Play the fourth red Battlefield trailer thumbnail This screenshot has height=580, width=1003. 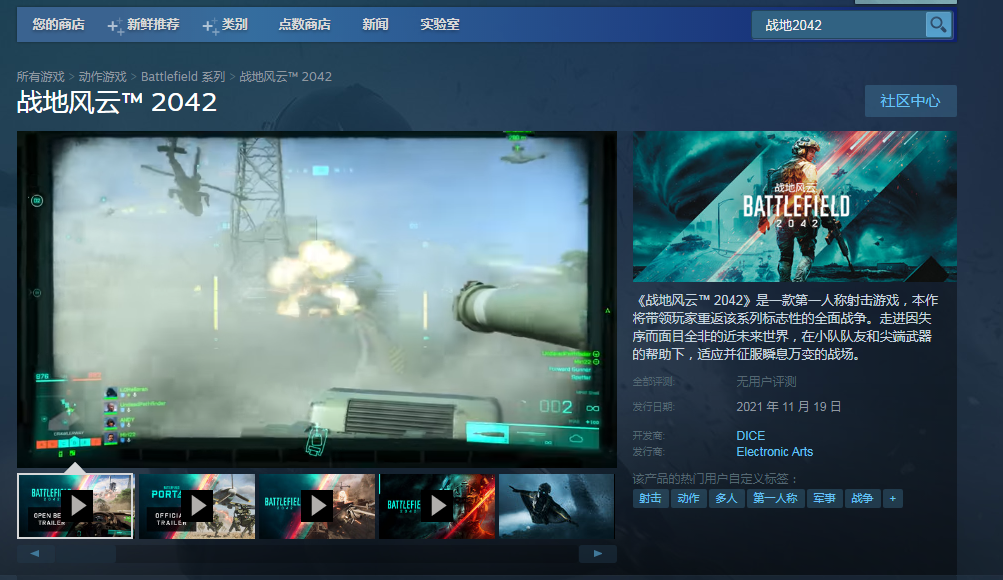[437, 506]
